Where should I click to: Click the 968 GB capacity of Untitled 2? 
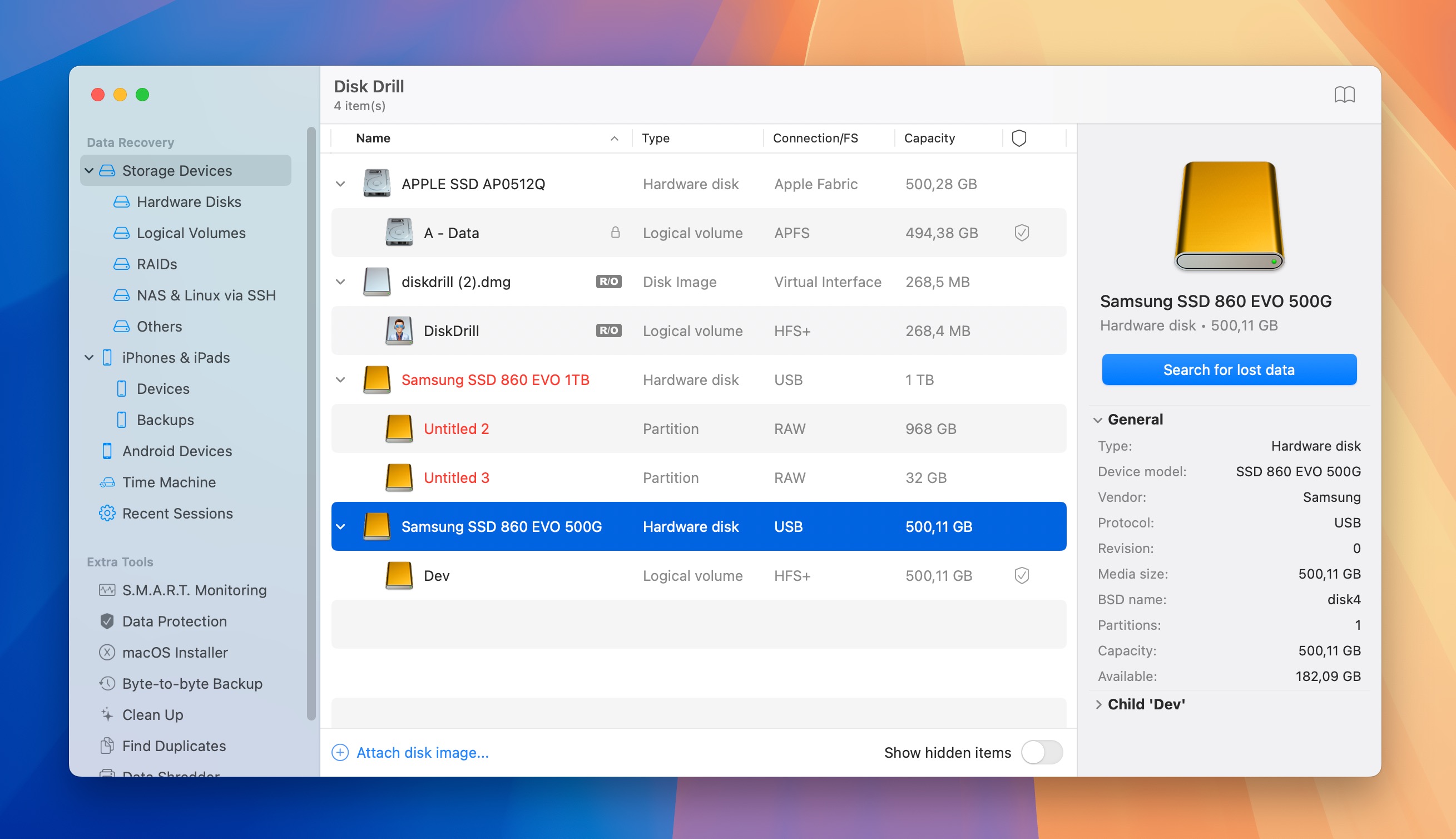coord(931,429)
